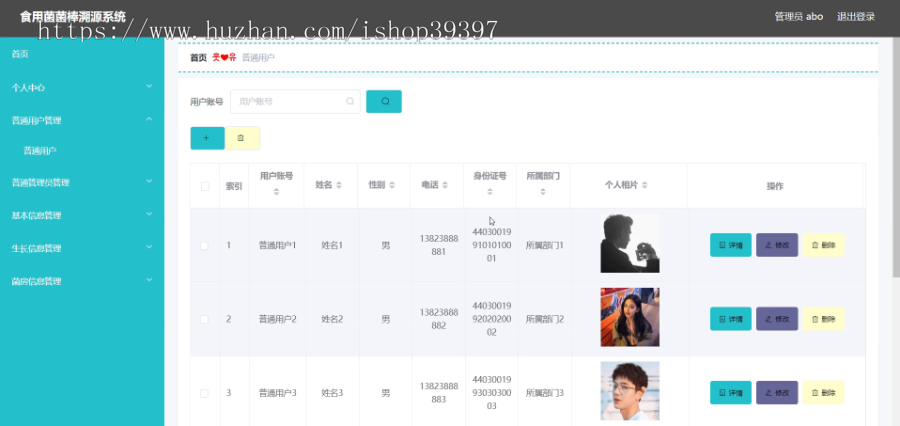Click 修改 for 普通用户3
The image size is (900, 426).
coord(777,393)
